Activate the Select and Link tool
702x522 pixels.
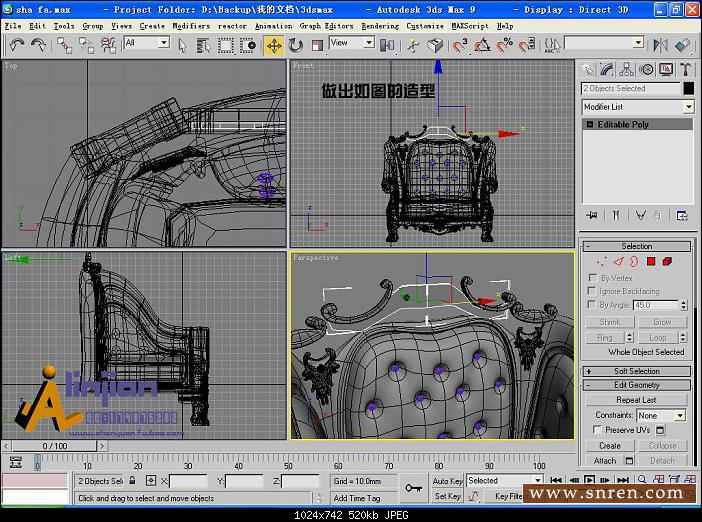pyautogui.click(x=64, y=45)
